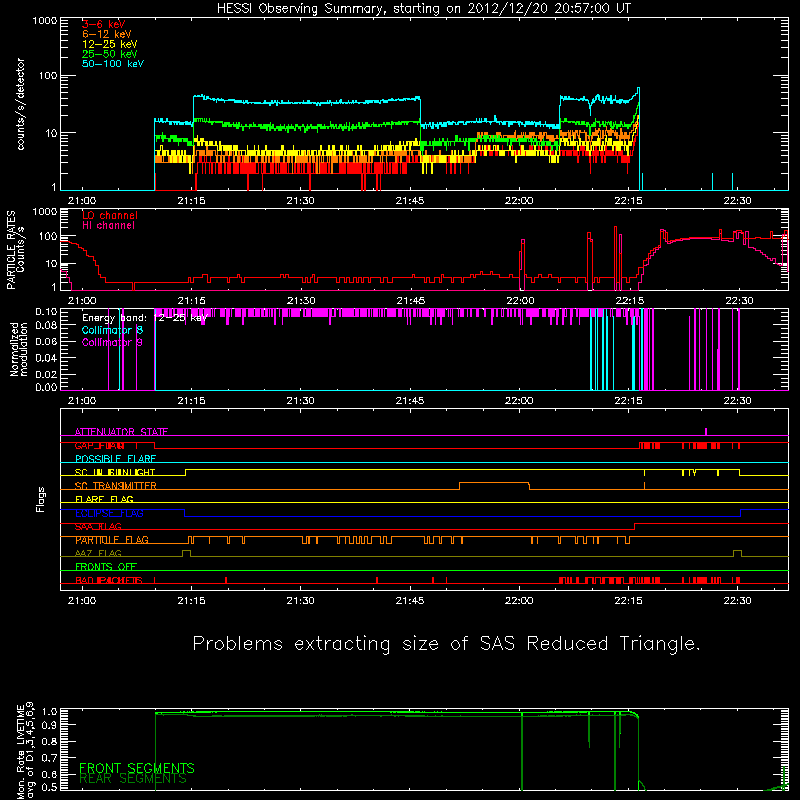Click the cyan 50-100 keV legend entry
Screen dimensions: 800x800
coord(113,64)
